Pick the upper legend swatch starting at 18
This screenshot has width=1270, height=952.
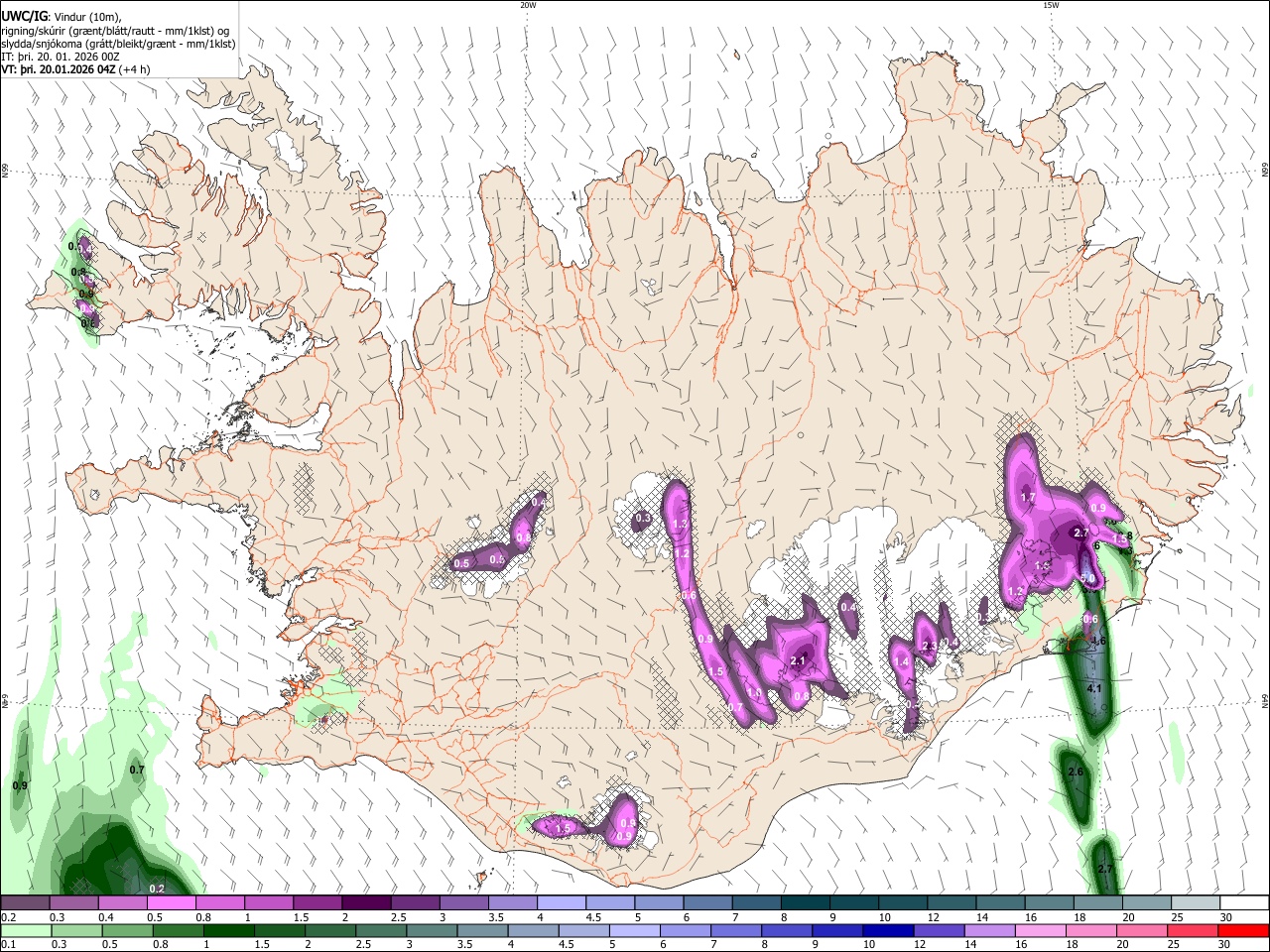click(x=1099, y=903)
